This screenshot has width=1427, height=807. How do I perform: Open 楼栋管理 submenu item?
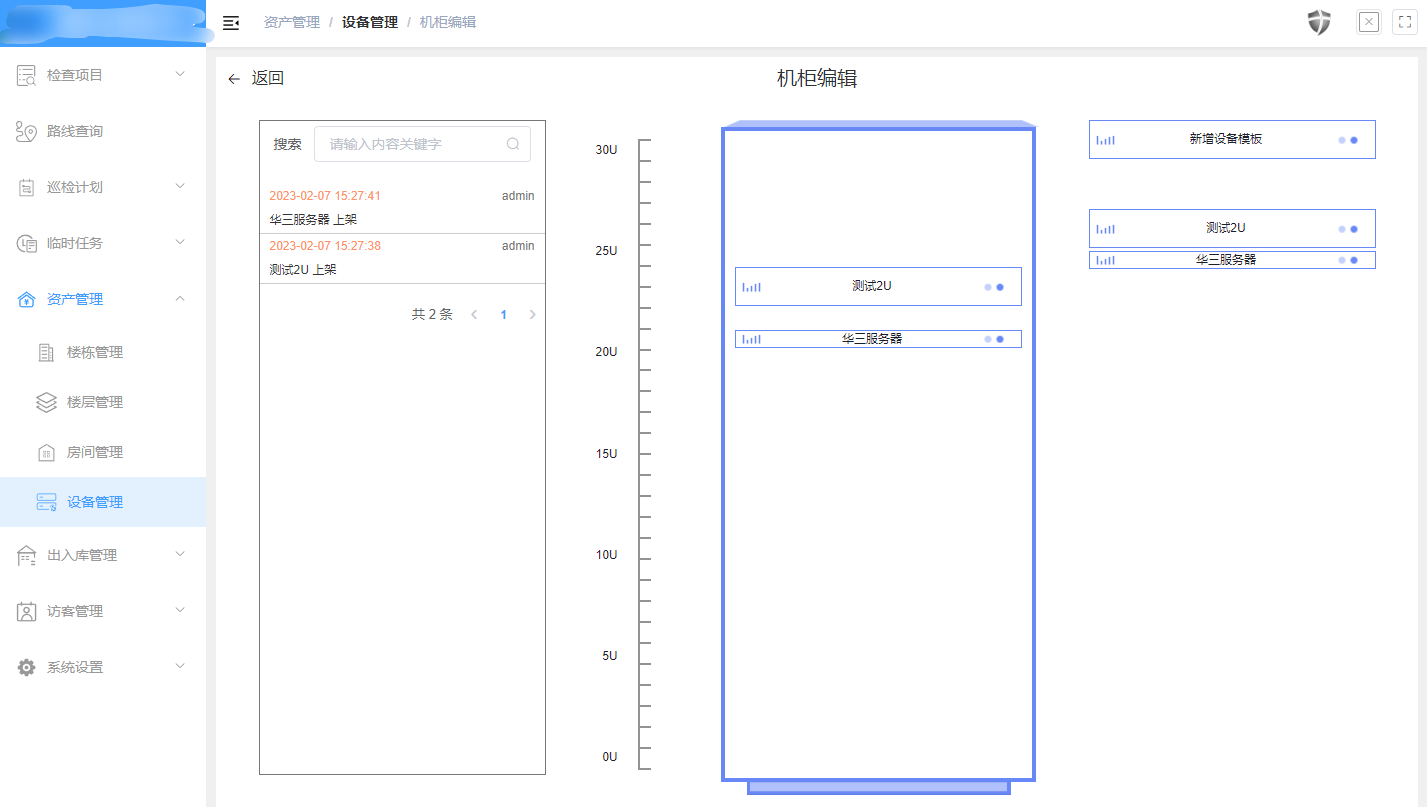pyautogui.click(x=103, y=352)
